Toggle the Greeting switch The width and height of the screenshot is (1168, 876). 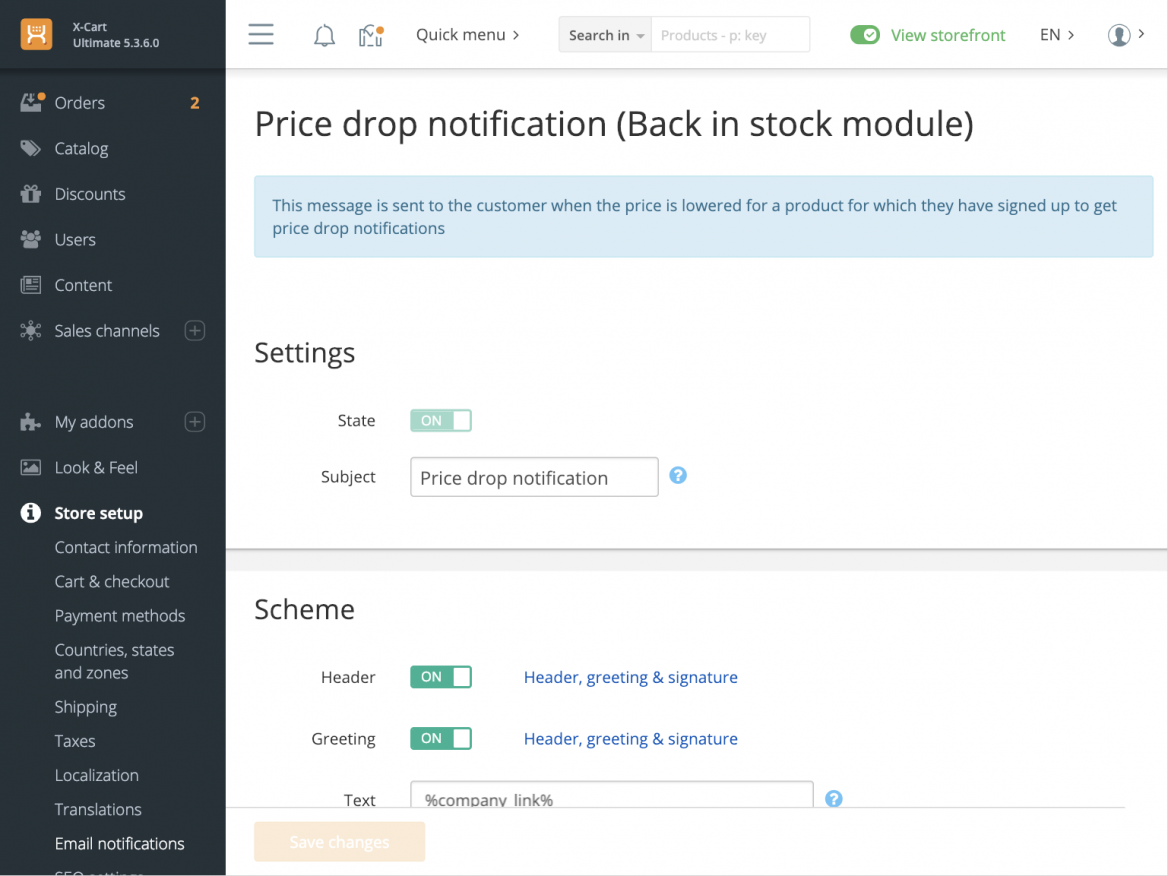point(440,738)
